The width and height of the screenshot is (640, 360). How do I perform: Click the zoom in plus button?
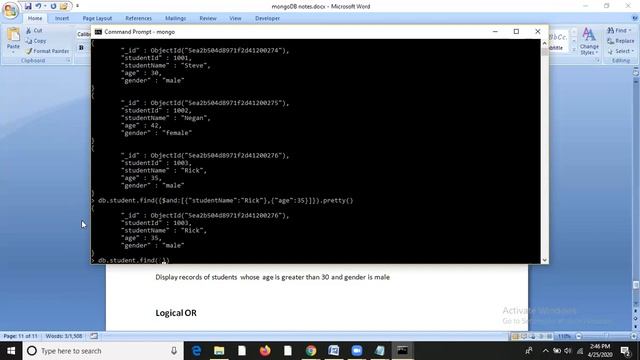click(x=633, y=336)
